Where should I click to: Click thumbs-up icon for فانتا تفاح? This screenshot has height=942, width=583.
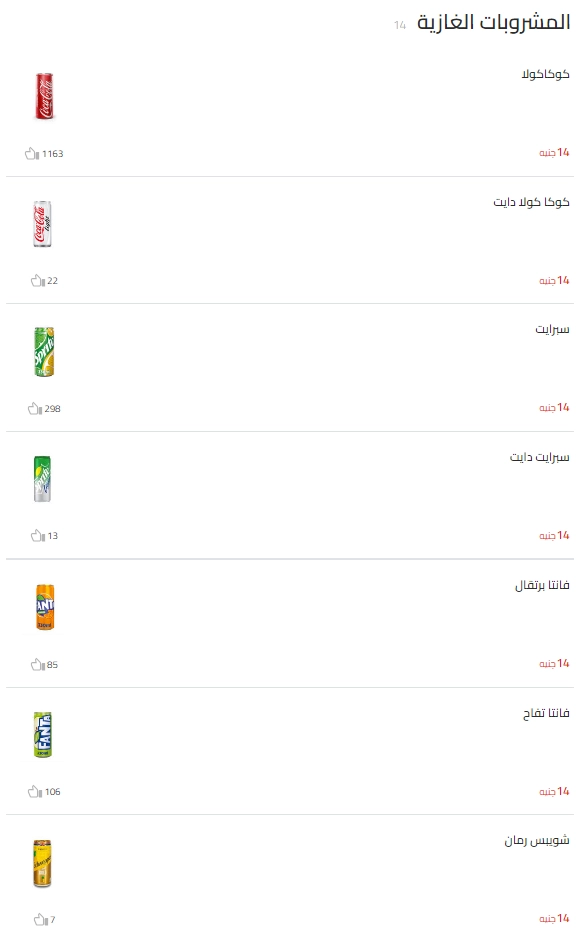tap(34, 792)
